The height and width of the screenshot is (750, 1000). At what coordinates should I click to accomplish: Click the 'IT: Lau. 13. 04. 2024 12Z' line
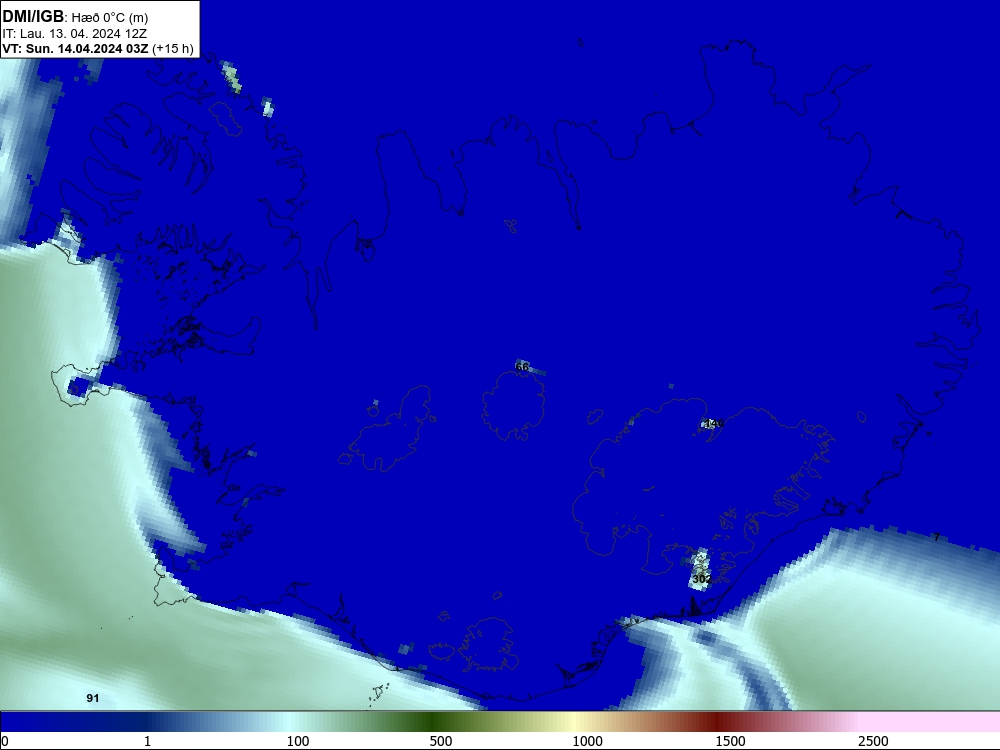pyautogui.click(x=75, y=34)
